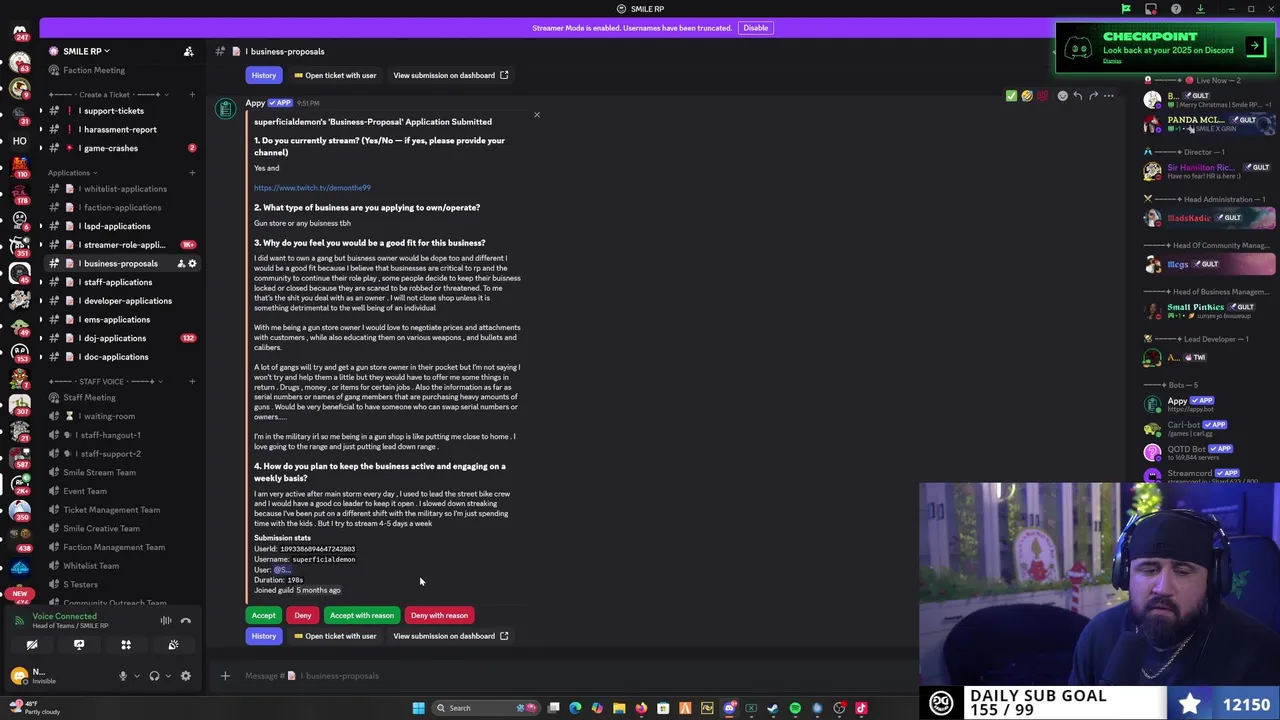Screen dimensions: 1280x720
Task: Click Accept on the application
Action: pos(263,615)
